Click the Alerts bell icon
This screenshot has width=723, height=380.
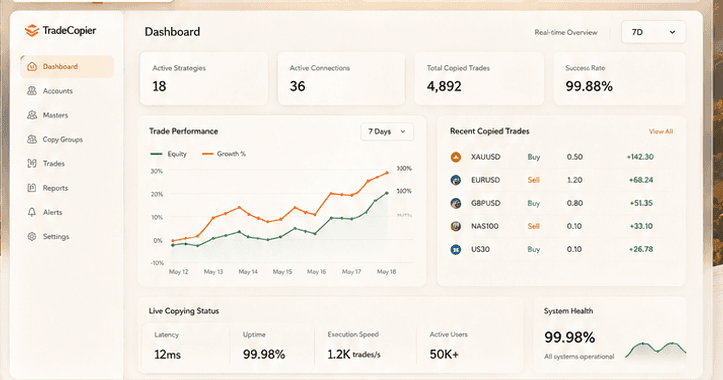click(32, 212)
